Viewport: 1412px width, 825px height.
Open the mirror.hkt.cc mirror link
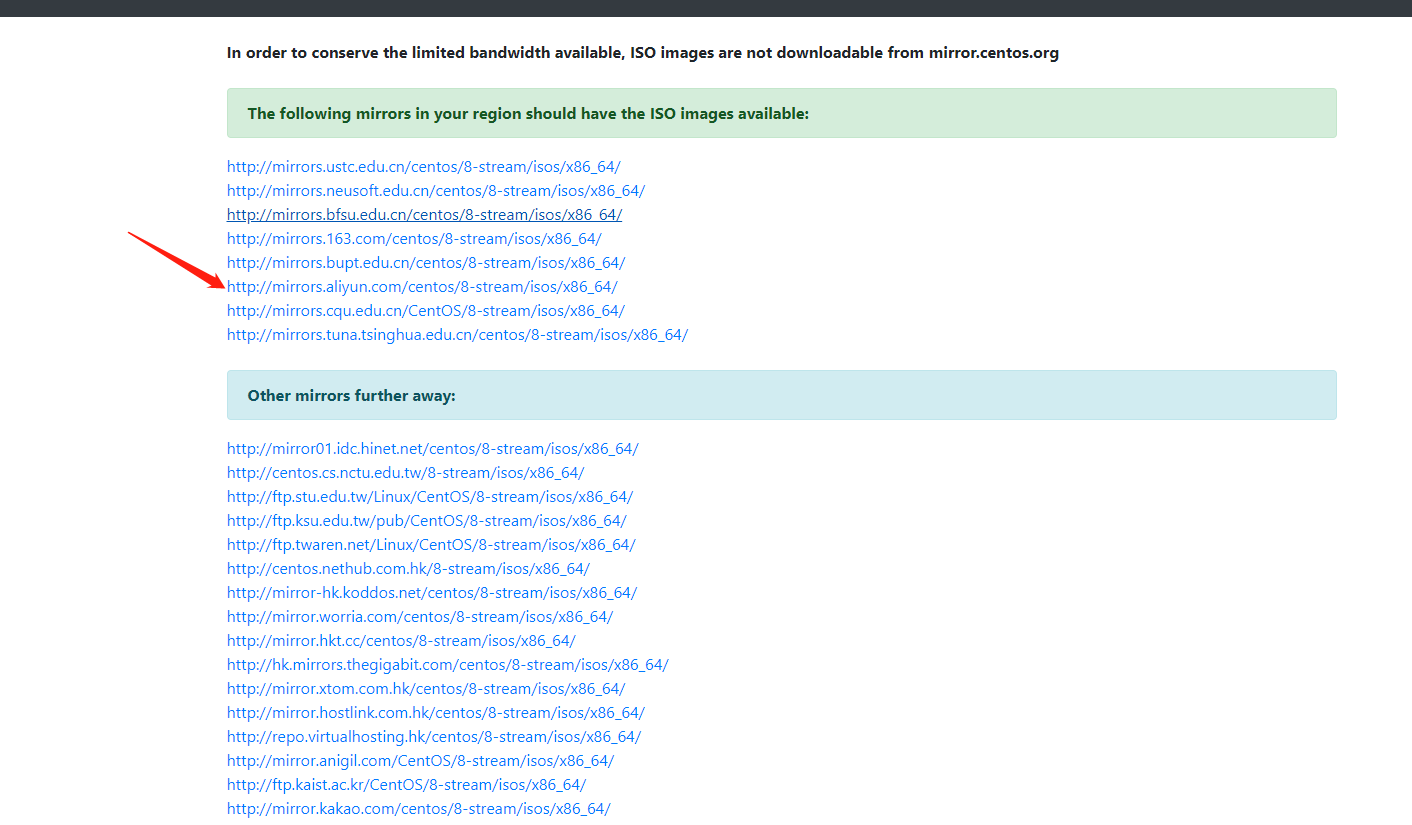pos(401,641)
